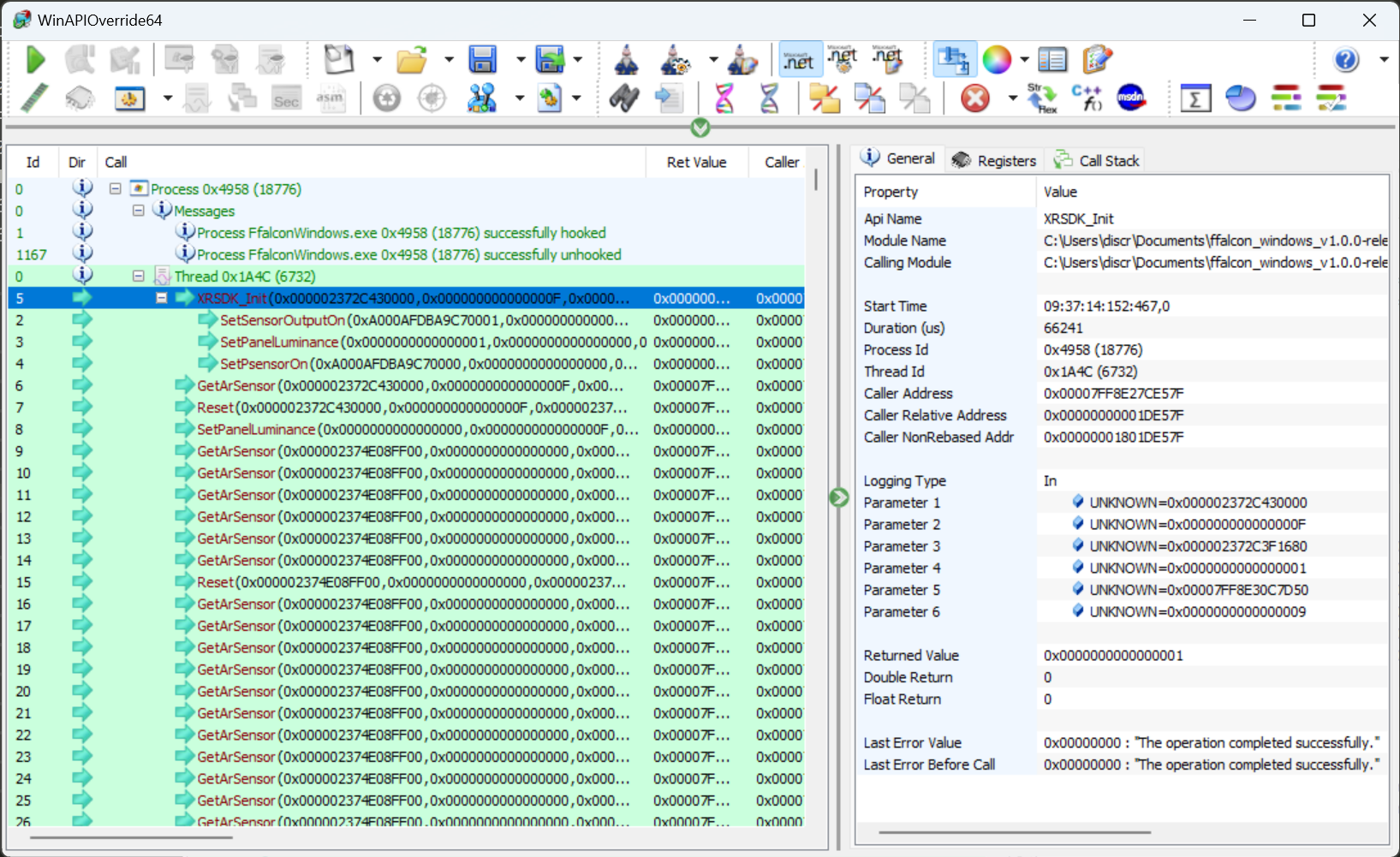Open the memory RAM stick tool

pyautogui.click(x=34, y=98)
